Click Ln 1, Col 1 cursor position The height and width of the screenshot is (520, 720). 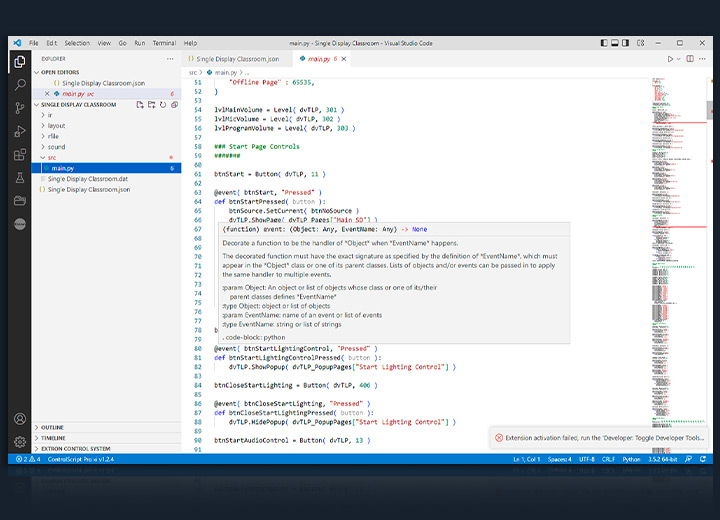tap(526, 459)
